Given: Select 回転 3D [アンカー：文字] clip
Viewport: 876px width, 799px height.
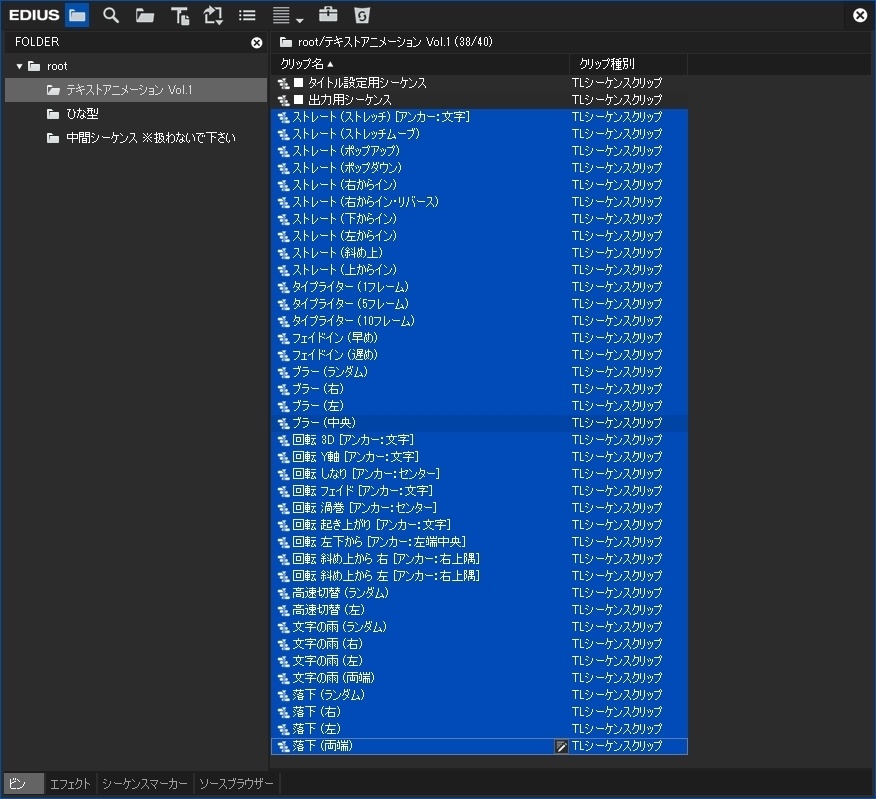Looking at the screenshot, I should click(479, 440).
